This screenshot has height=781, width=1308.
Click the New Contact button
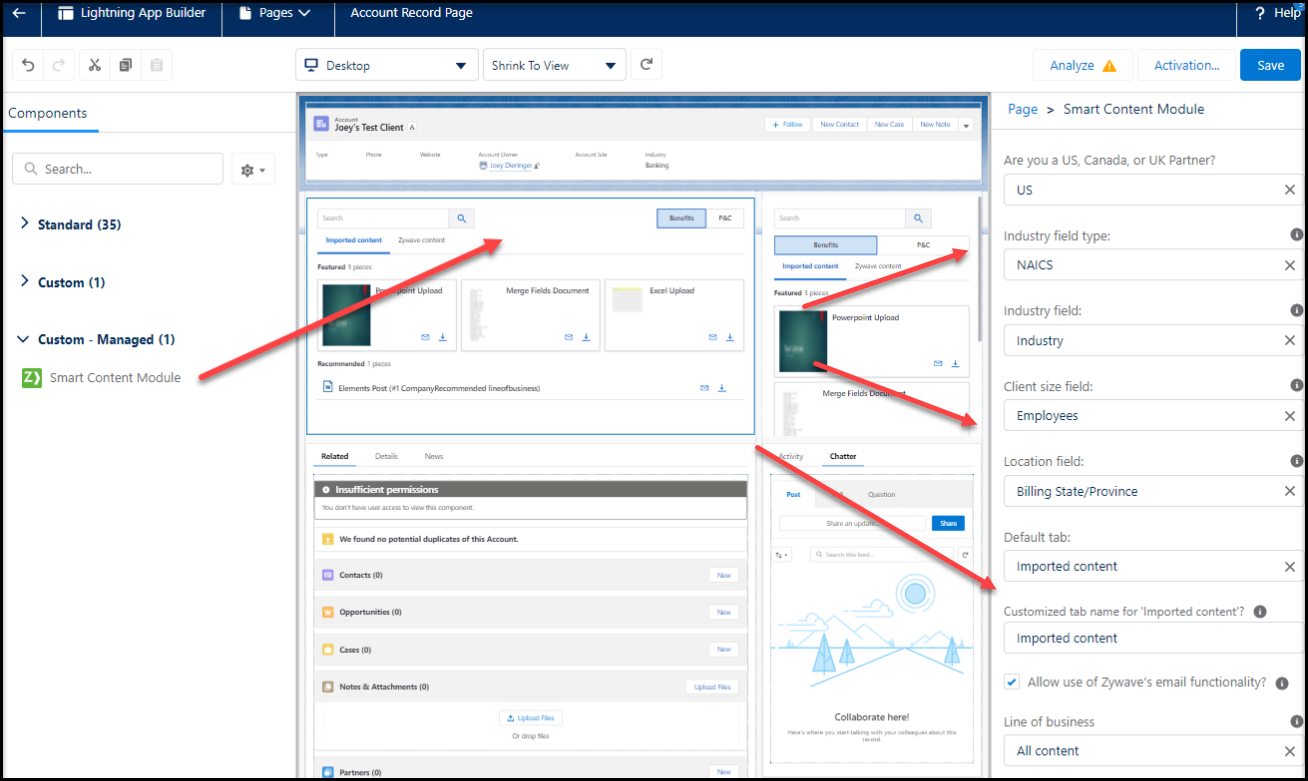point(839,124)
